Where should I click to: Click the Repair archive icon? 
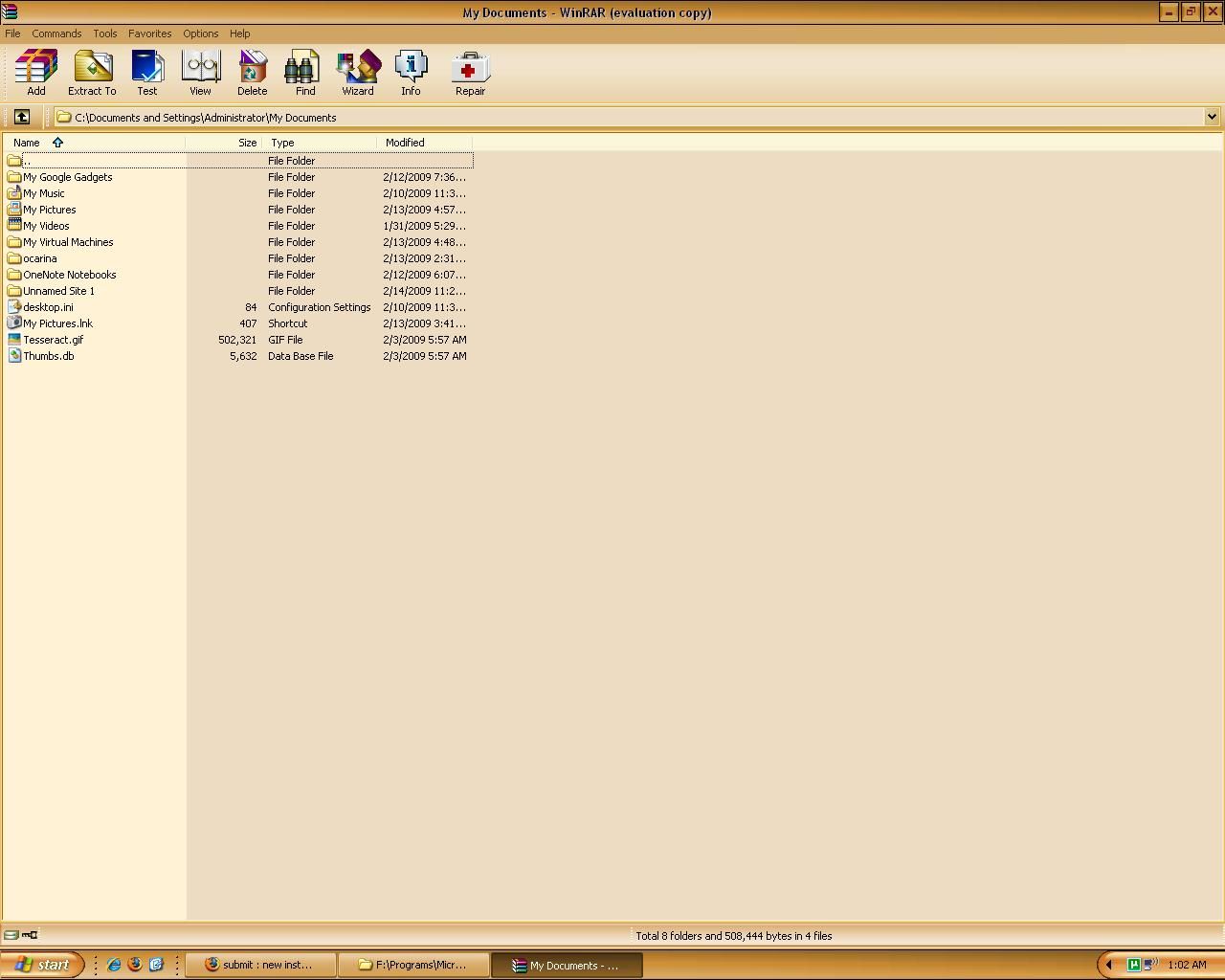[470, 72]
